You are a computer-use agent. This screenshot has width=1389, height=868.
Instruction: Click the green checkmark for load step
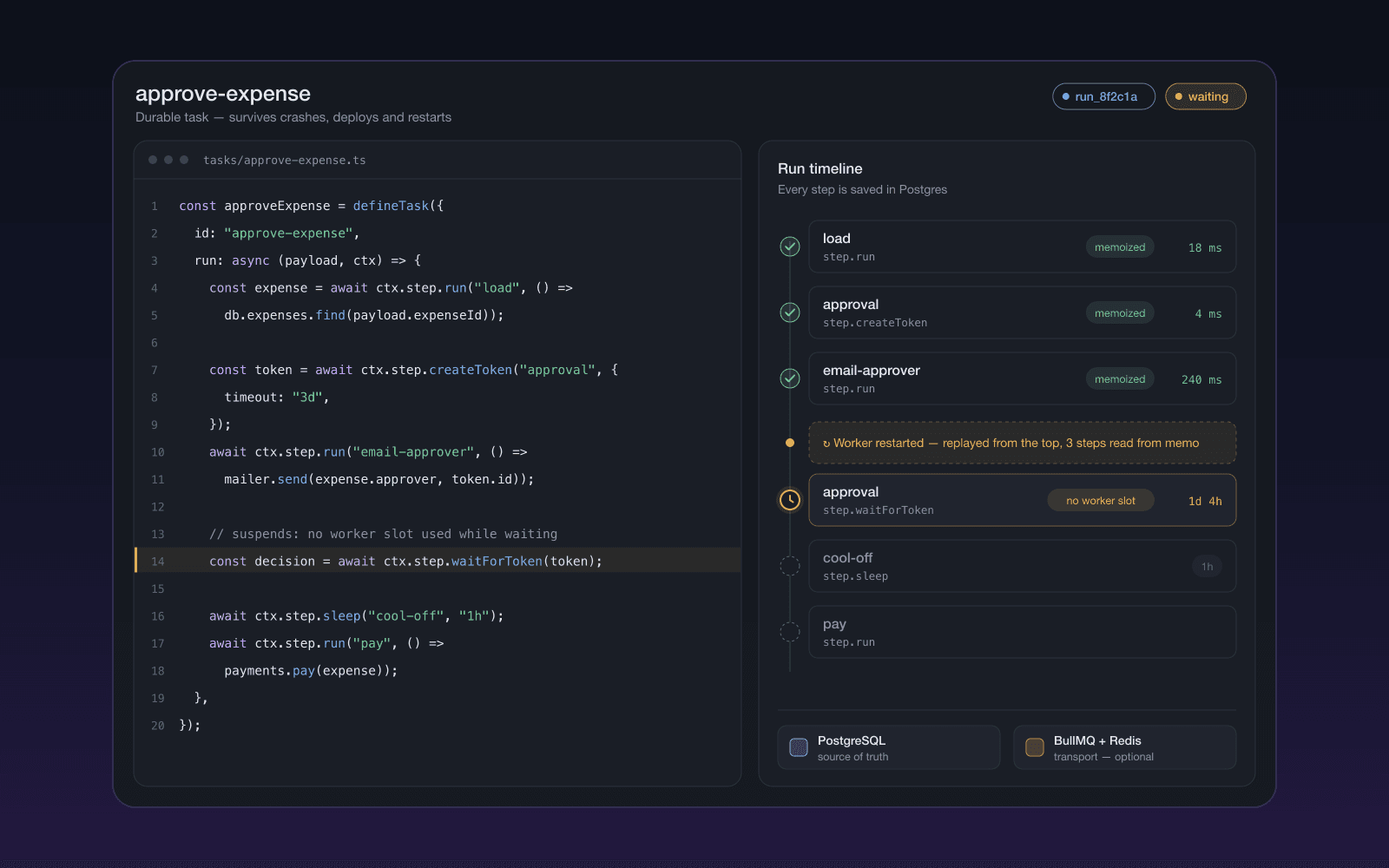[790, 247]
